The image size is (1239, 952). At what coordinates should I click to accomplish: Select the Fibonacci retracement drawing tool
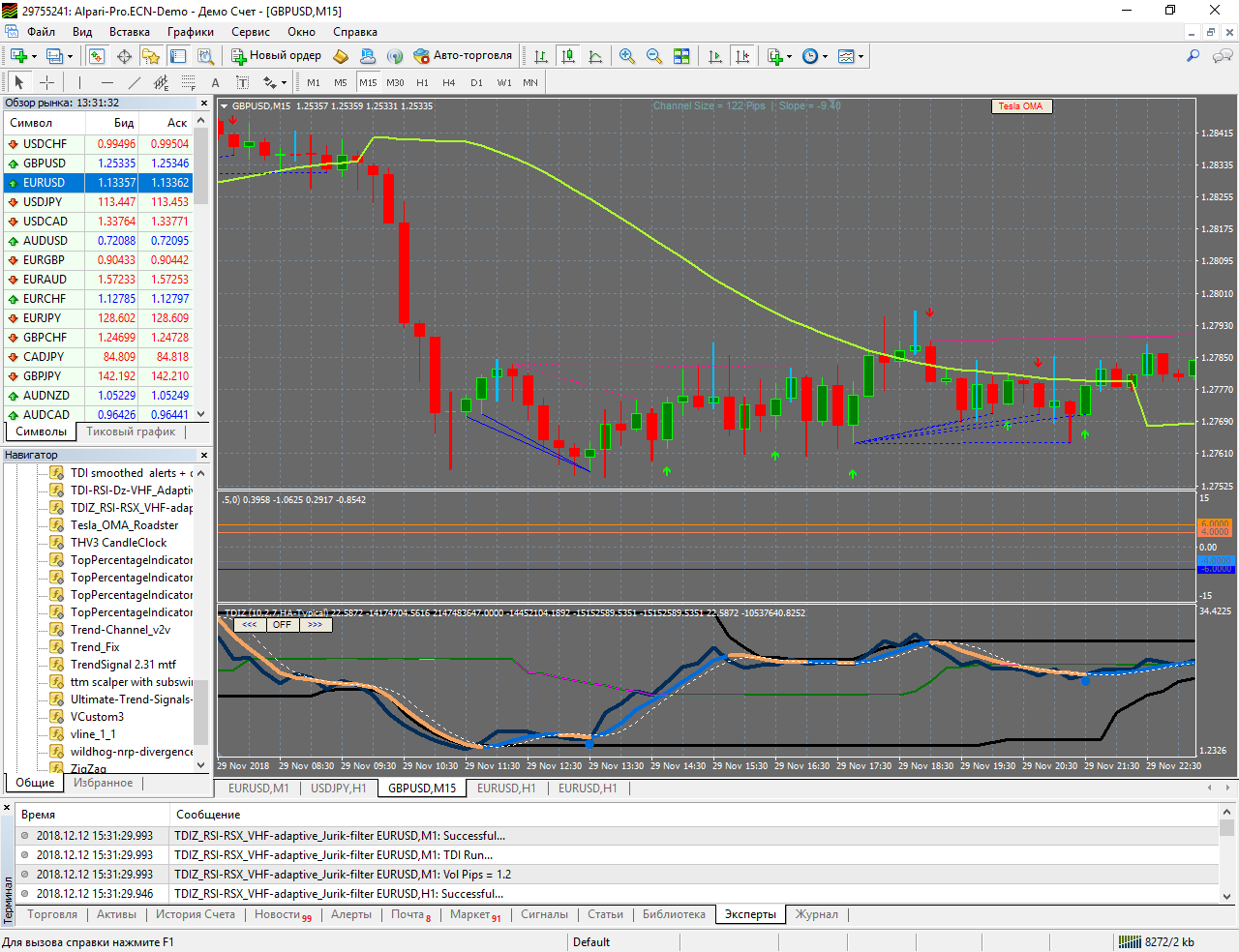coord(189,83)
